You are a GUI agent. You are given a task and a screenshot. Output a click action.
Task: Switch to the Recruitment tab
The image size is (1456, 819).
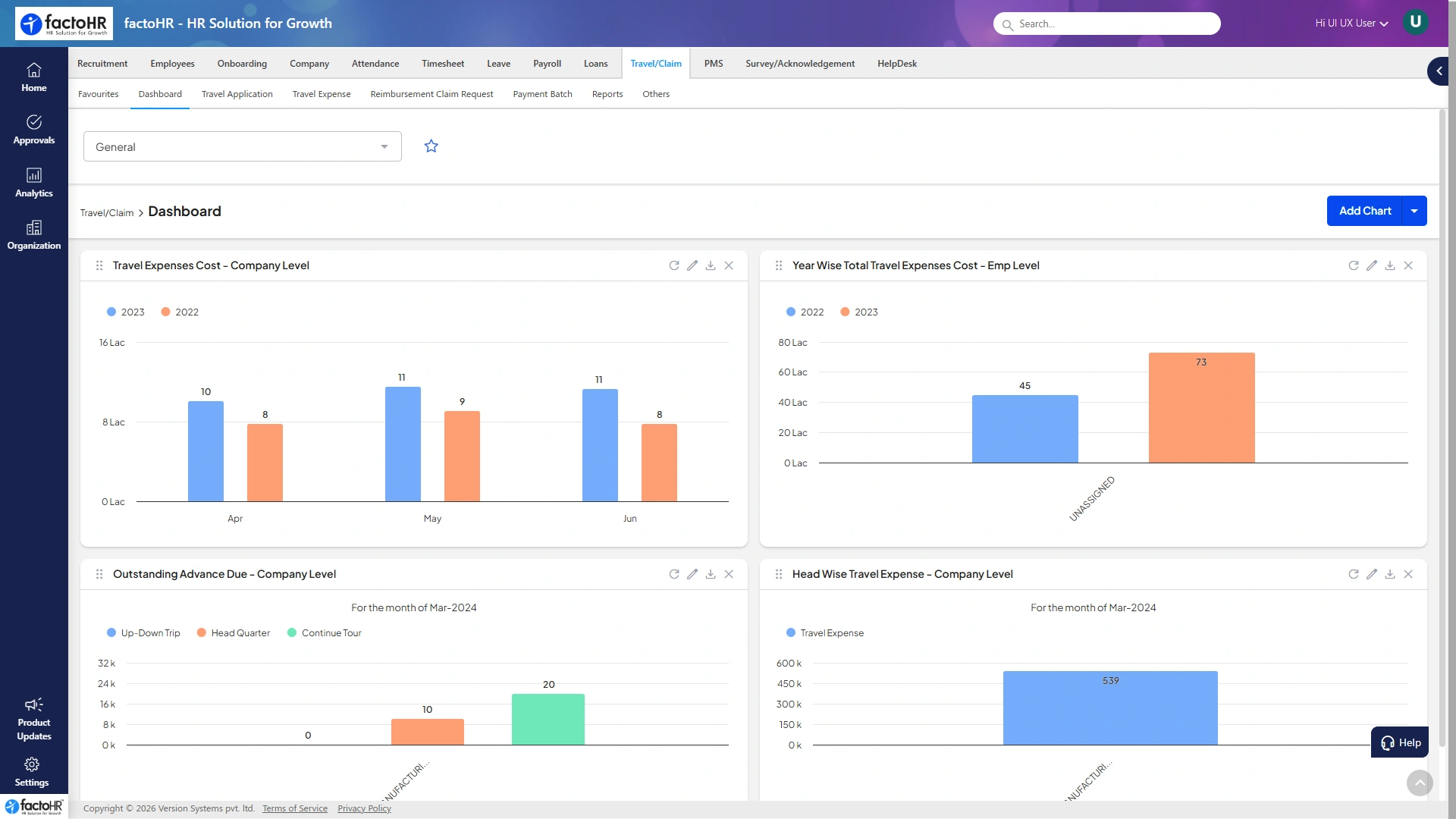[x=102, y=64]
